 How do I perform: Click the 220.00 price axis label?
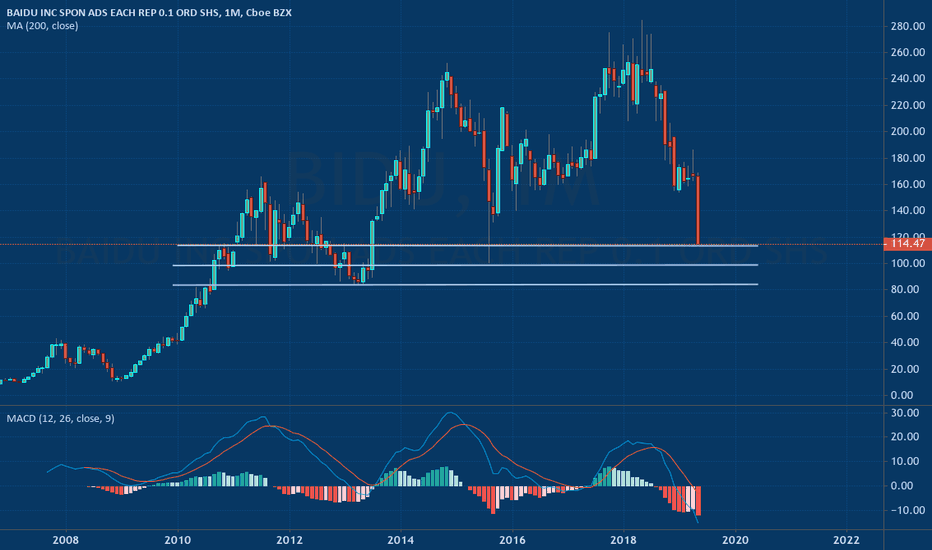pos(908,105)
